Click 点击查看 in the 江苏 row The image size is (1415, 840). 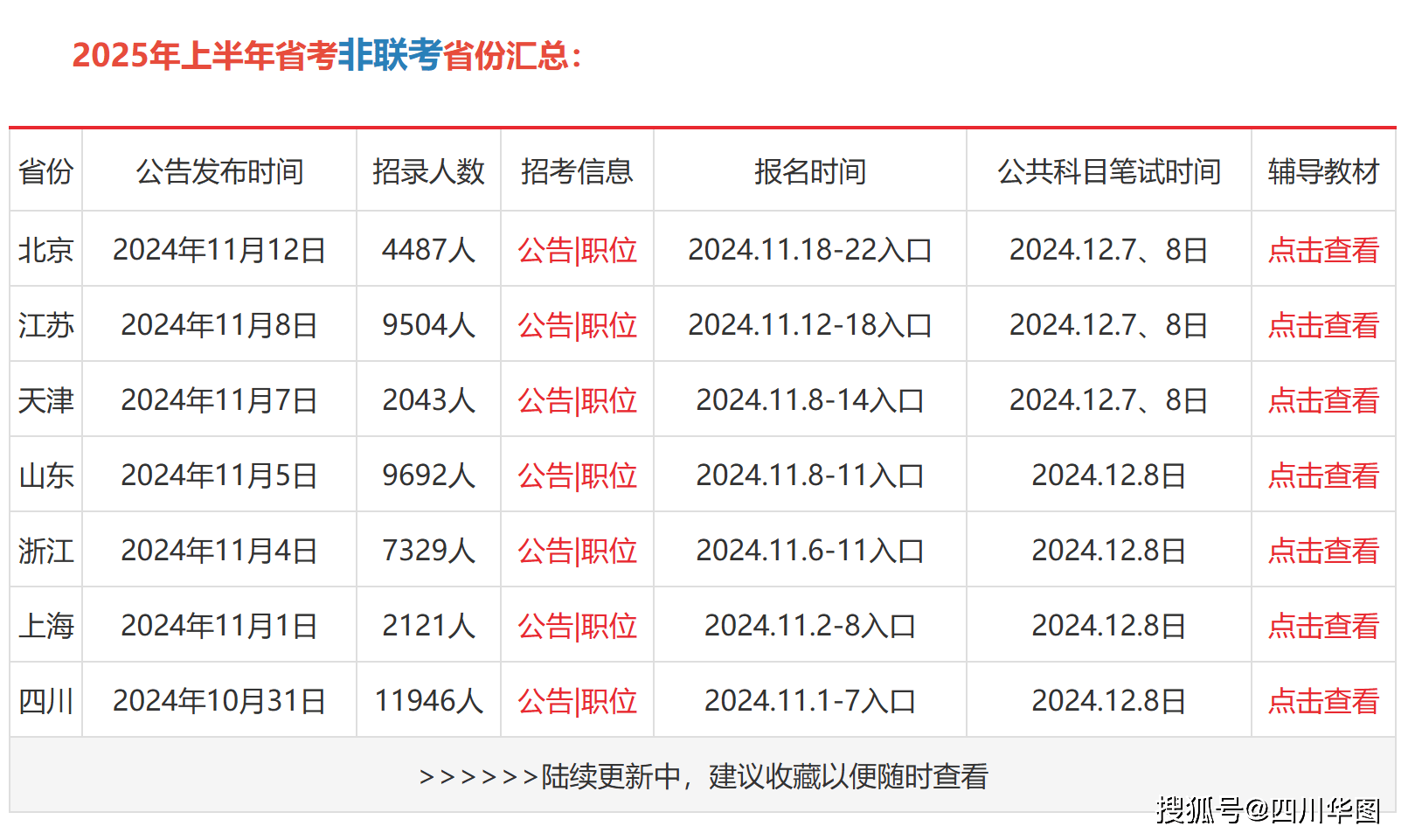1323,325
